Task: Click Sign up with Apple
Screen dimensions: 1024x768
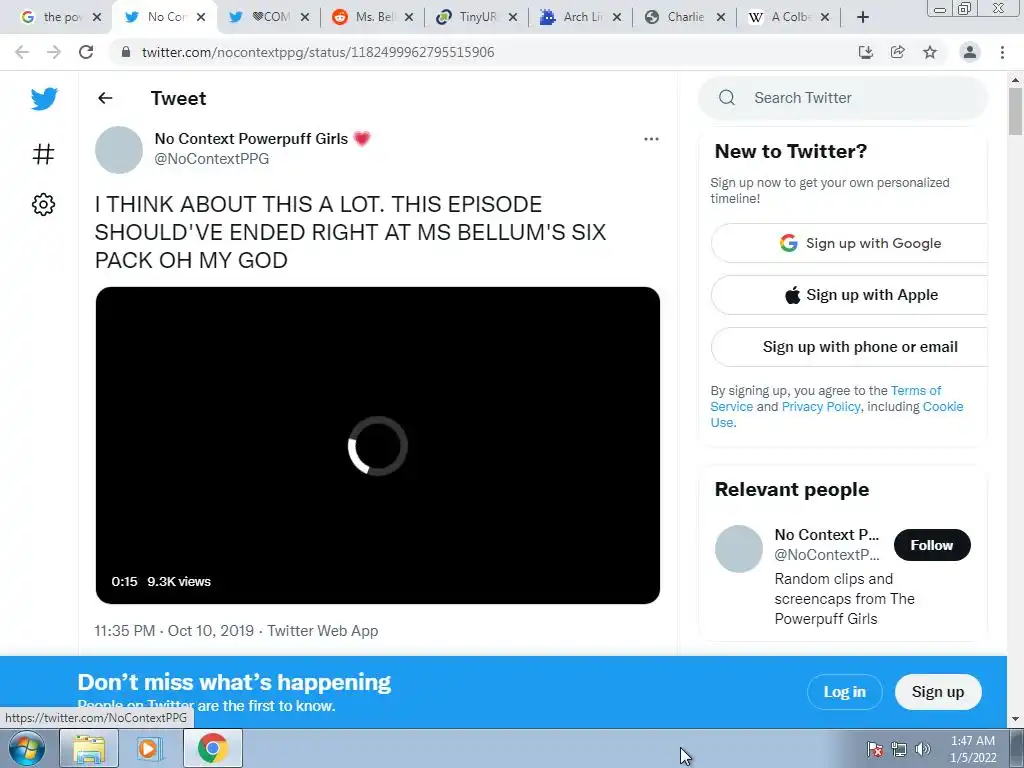Action: coord(850,295)
